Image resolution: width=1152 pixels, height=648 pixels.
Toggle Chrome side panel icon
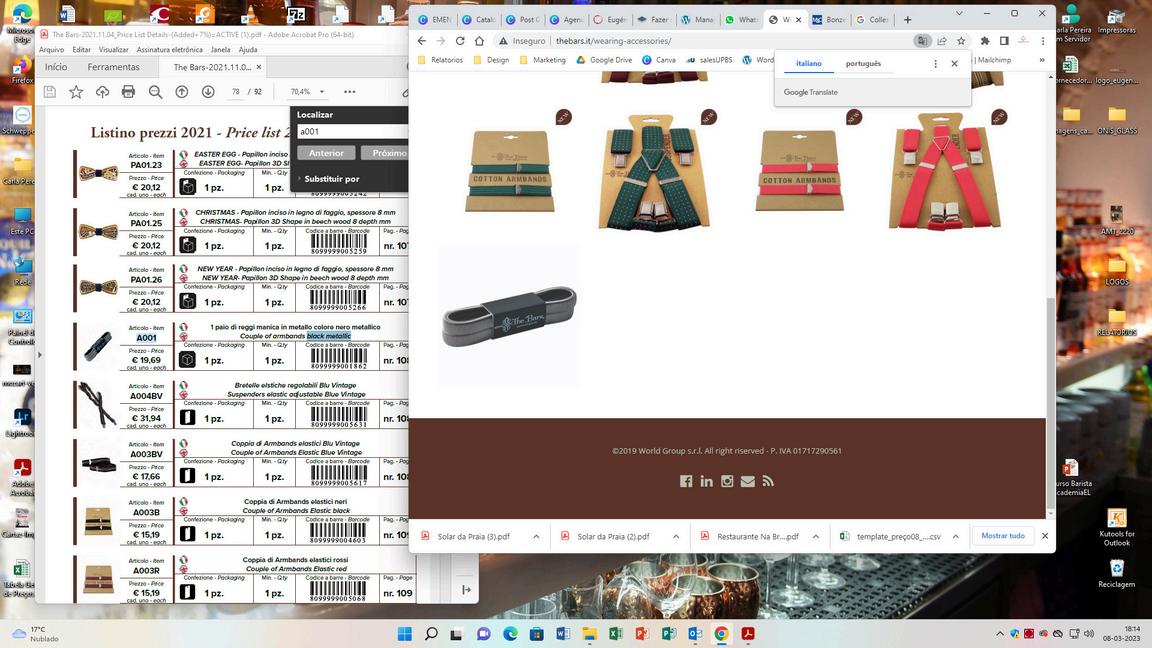1004,41
